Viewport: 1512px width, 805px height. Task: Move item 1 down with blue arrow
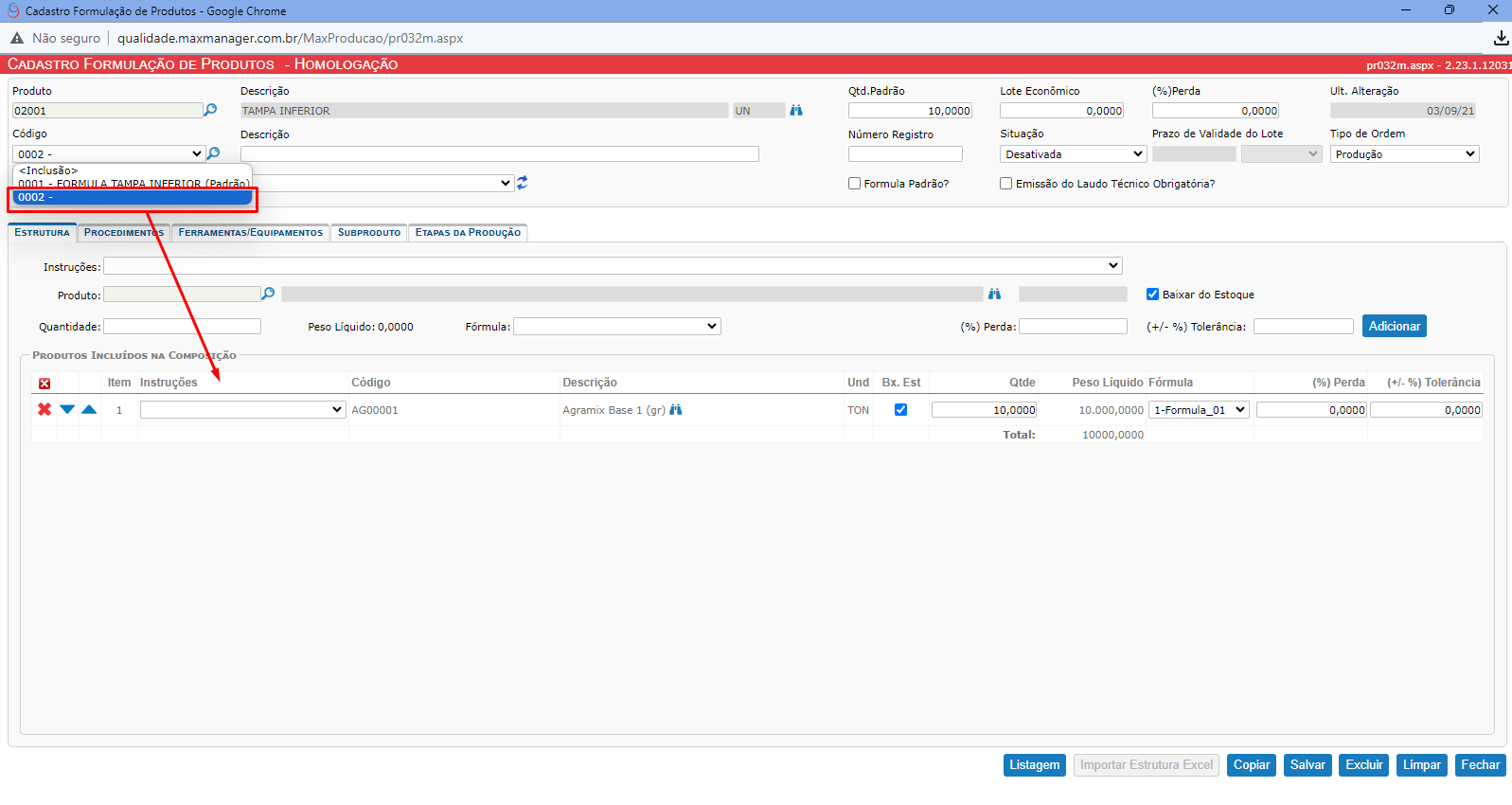[67, 409]
